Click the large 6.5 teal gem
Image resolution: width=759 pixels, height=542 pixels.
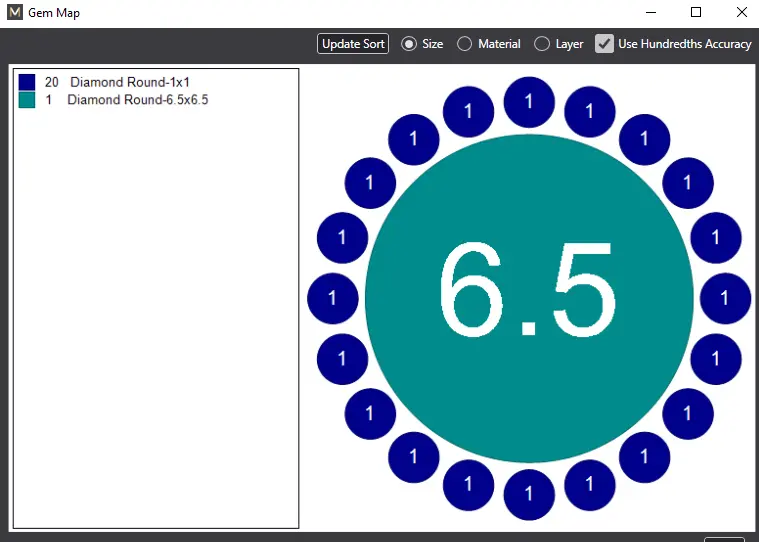click(x=529, y=299)
